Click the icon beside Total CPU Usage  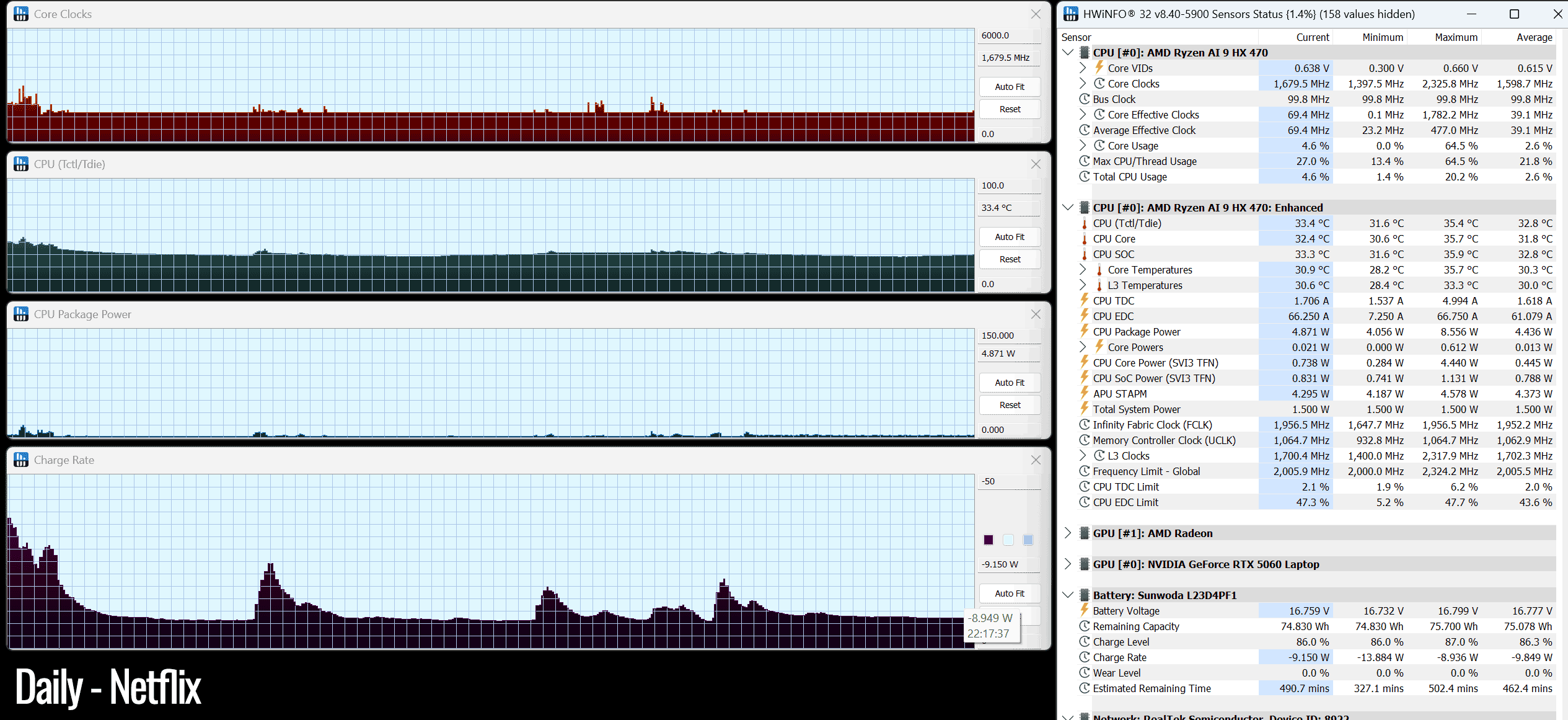coord(1085,176)
